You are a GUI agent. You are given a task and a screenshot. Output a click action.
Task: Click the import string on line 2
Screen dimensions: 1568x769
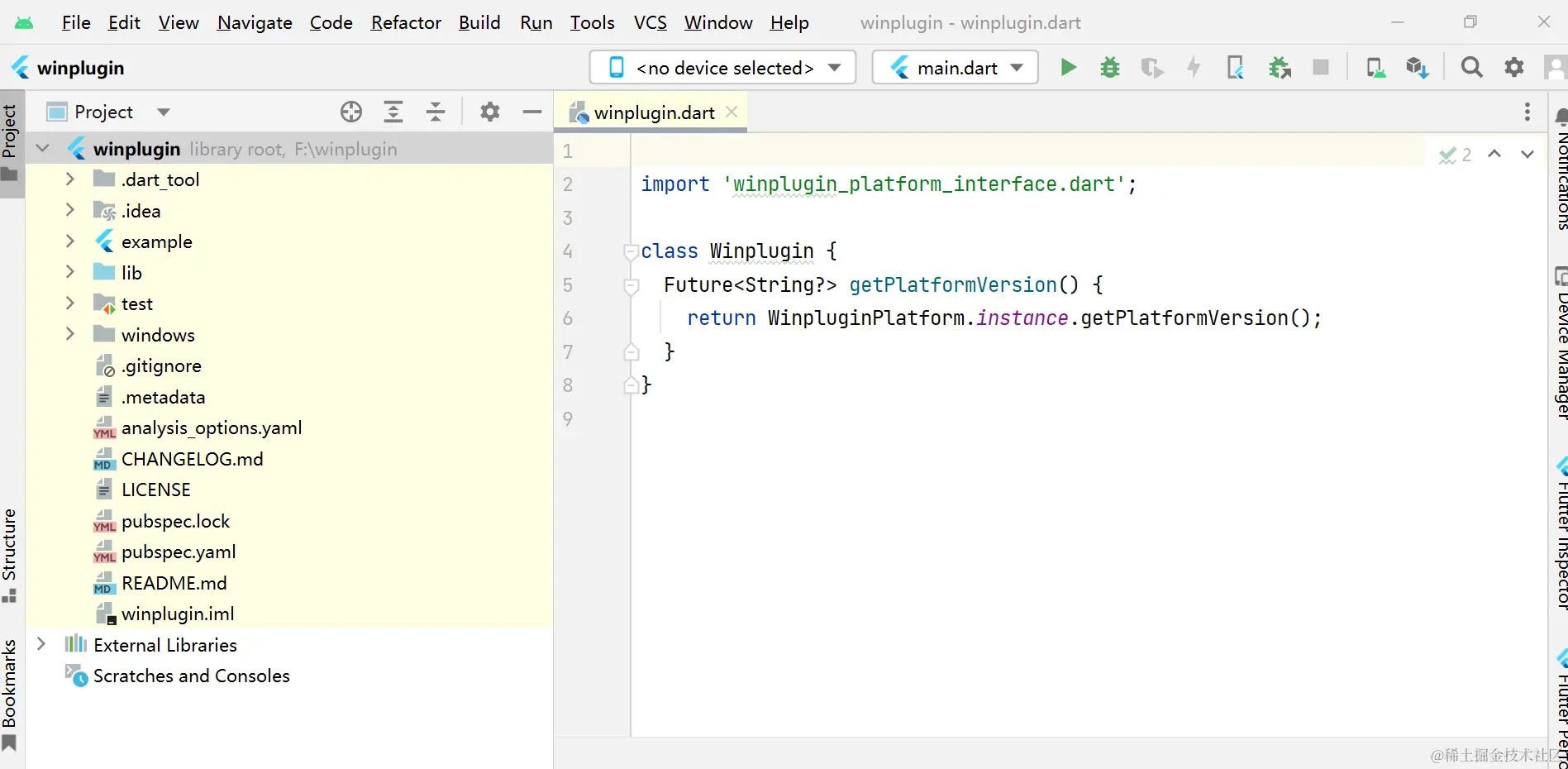pos(924,184)
